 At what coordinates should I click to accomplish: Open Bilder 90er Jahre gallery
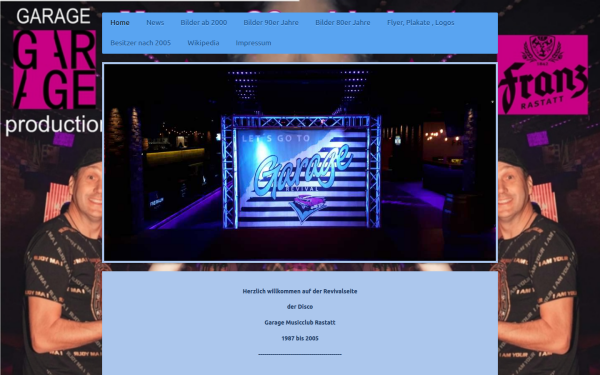(271, 23)
